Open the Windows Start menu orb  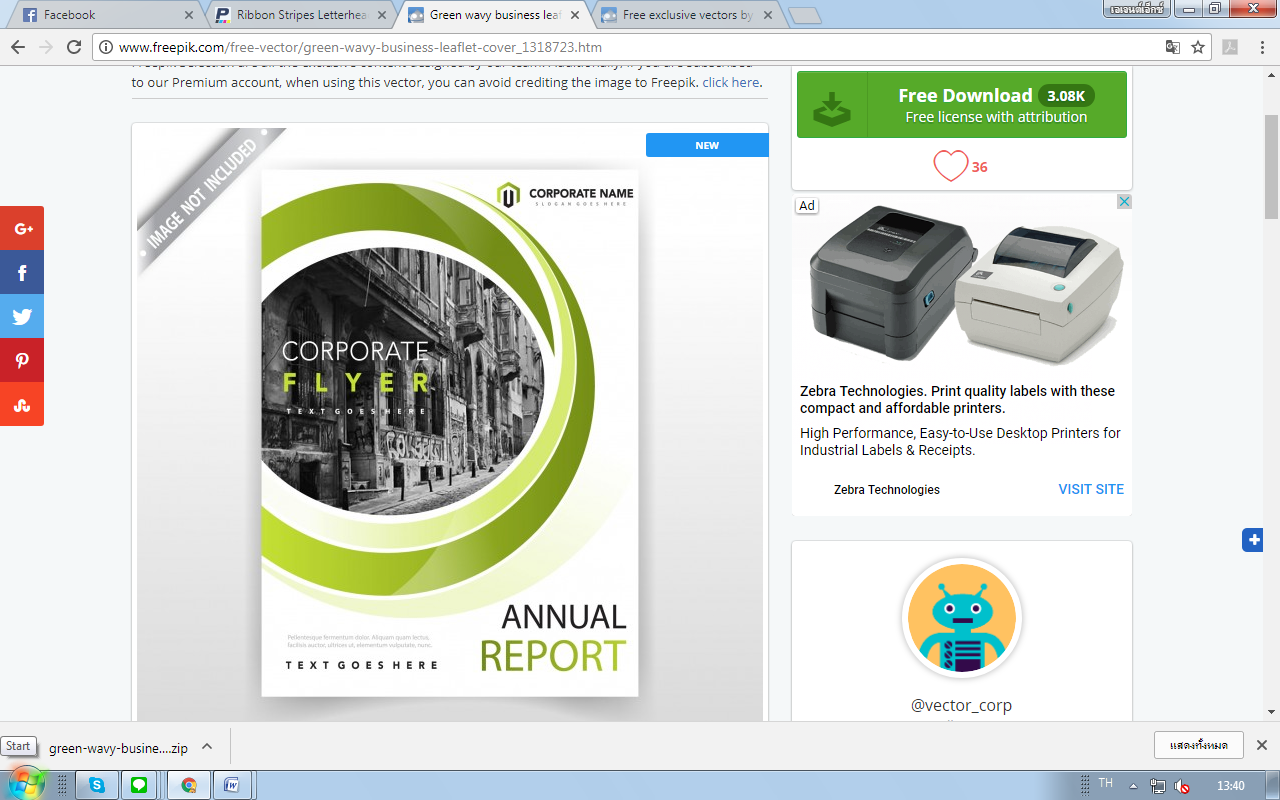point(25,782)
